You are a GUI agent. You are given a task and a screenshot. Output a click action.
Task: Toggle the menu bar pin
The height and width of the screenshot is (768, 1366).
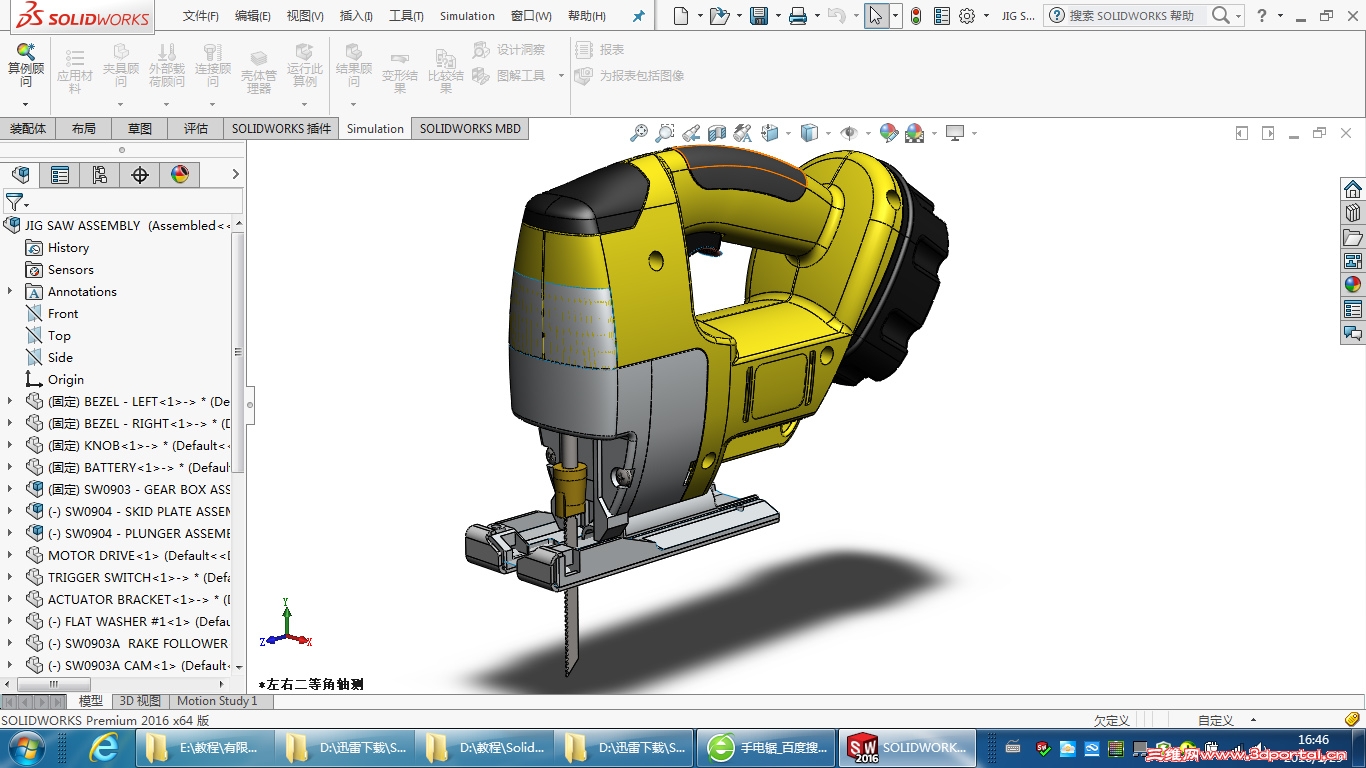(x=639, y=16)
